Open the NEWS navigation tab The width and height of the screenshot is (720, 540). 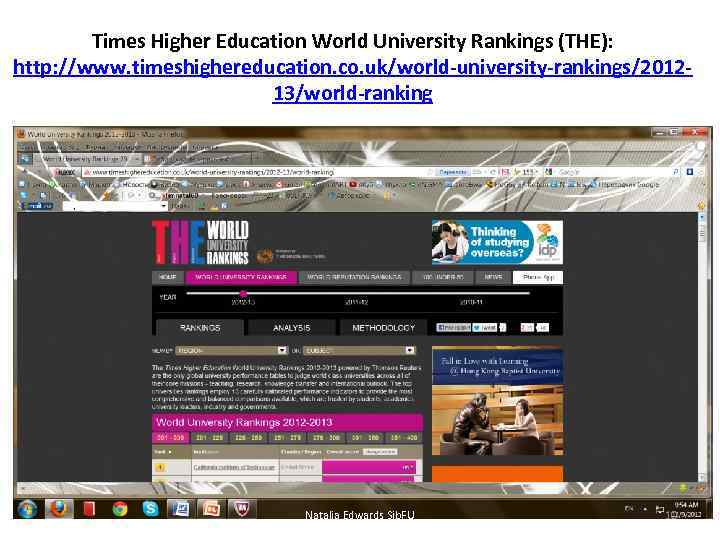tap(493, 277)
